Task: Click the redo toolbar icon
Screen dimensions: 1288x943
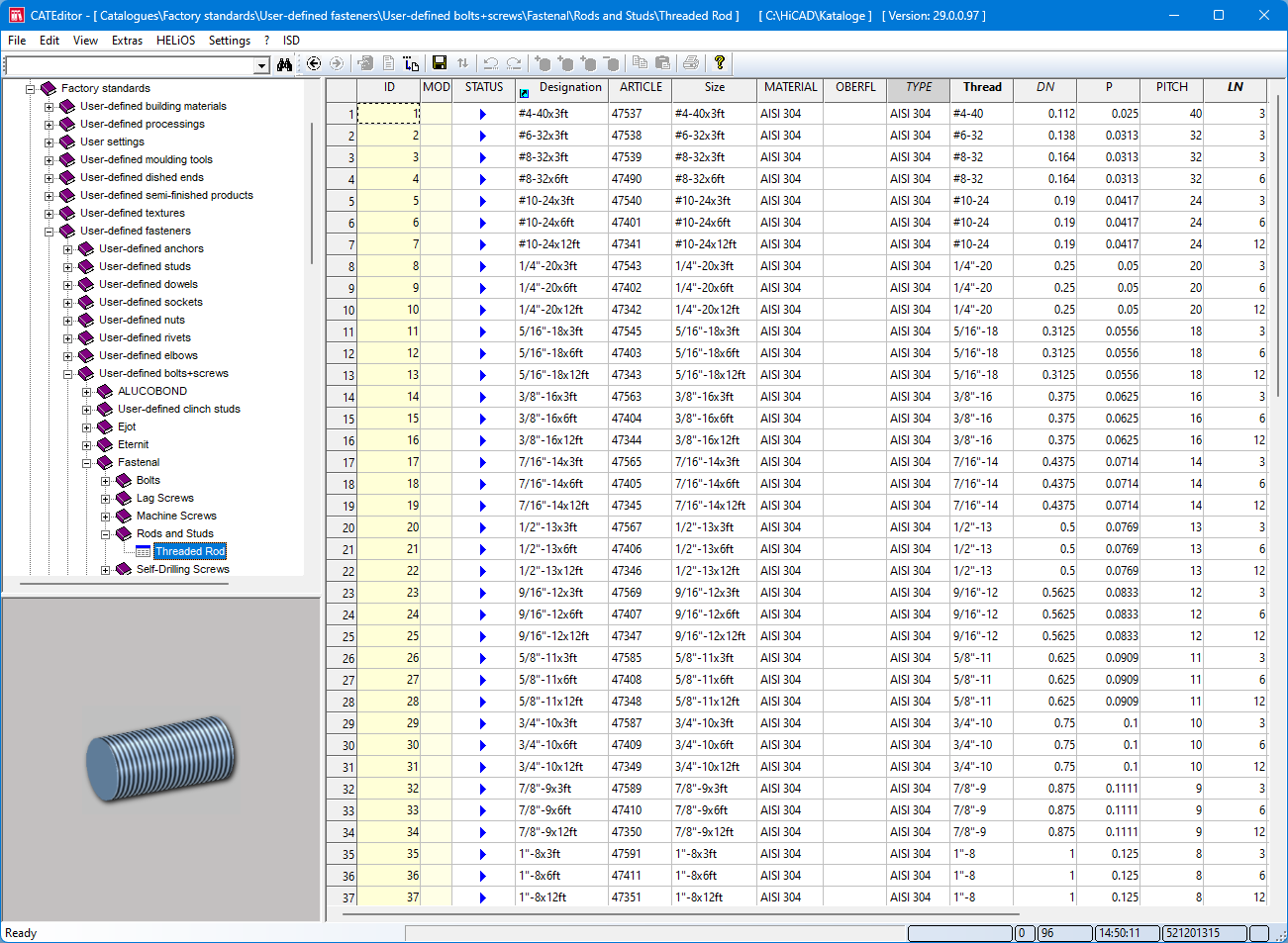Action: pos(514,63)
